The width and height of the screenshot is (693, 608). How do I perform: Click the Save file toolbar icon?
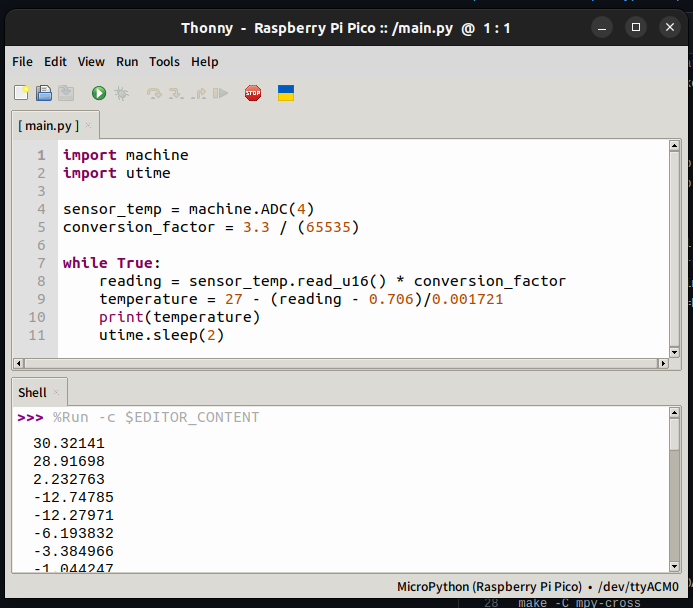pyautogui.click(x=66, y=93)
